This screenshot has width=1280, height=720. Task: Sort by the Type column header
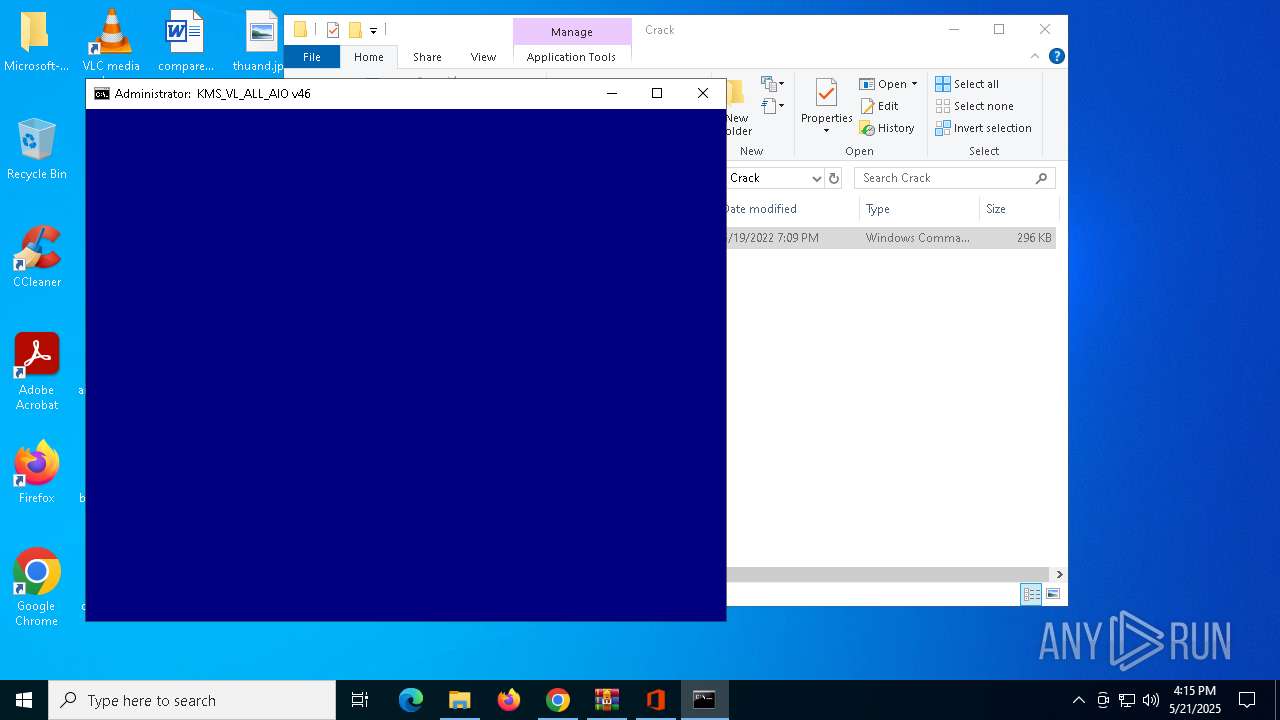pos(919,209)
